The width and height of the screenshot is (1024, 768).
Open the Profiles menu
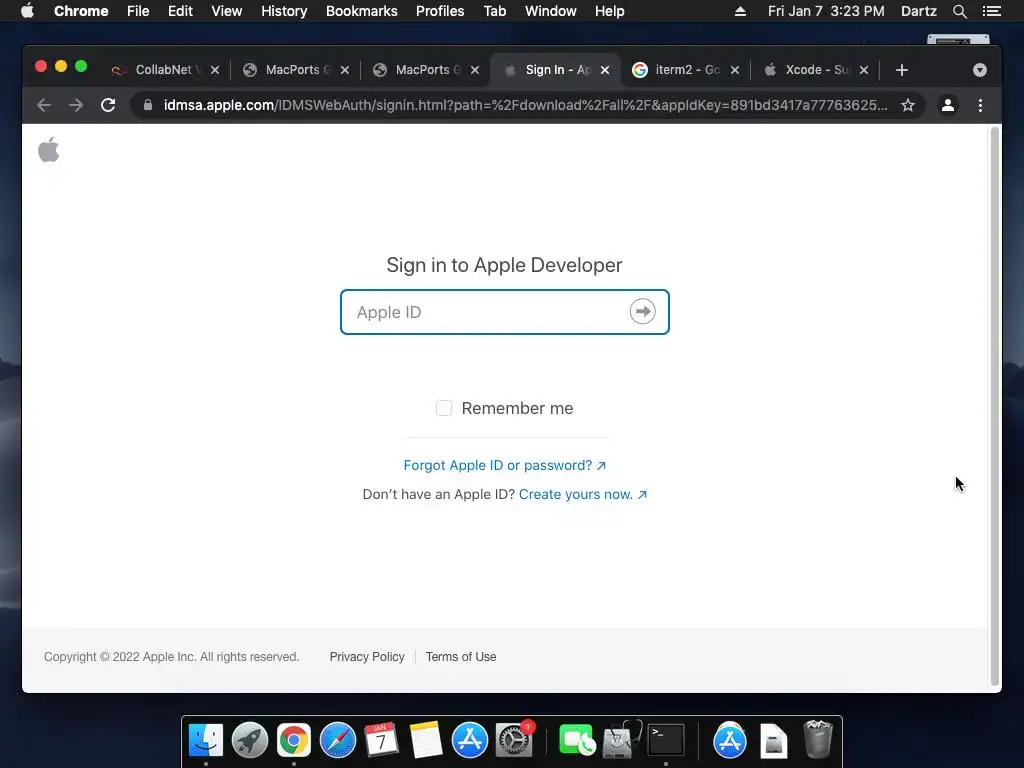pyautogui.click(x=440, y=11)
